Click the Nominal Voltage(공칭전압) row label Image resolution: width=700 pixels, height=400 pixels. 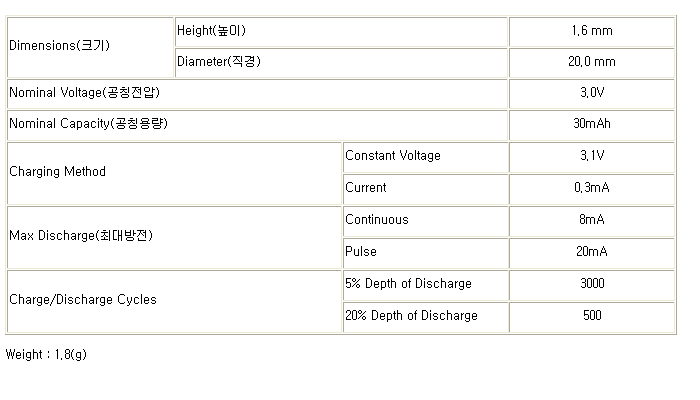point(85,93)
